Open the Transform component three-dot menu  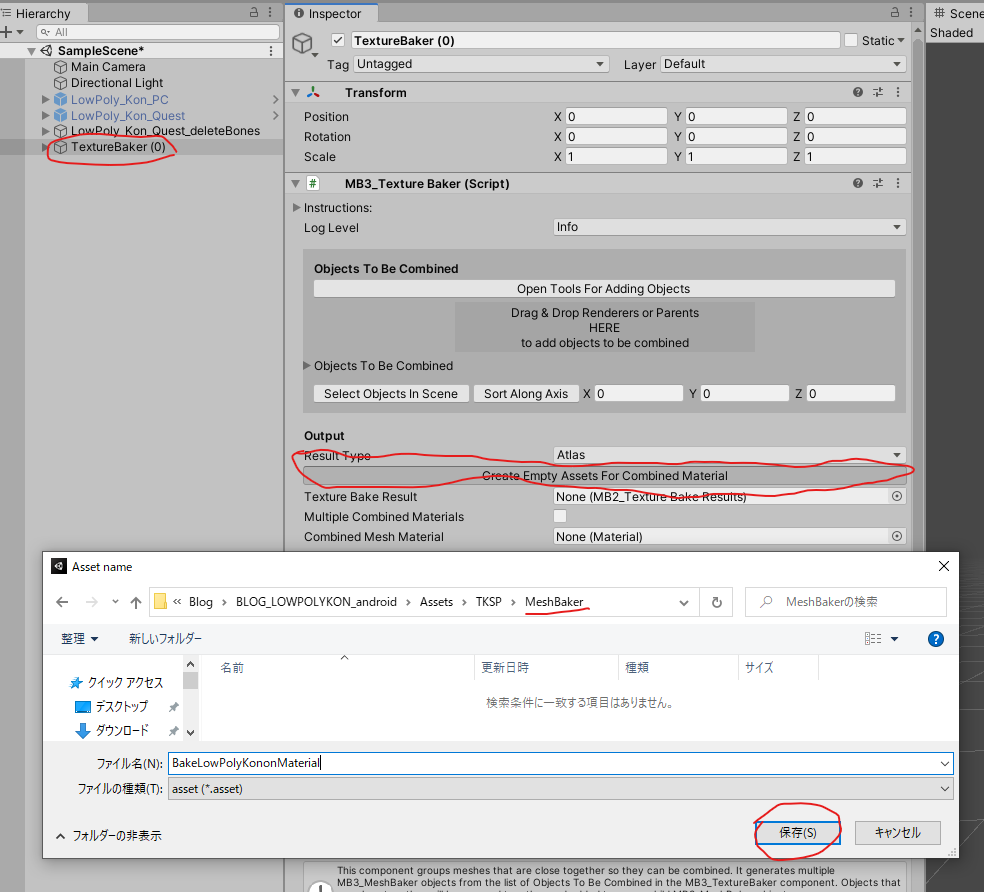[x=898, y=92]
